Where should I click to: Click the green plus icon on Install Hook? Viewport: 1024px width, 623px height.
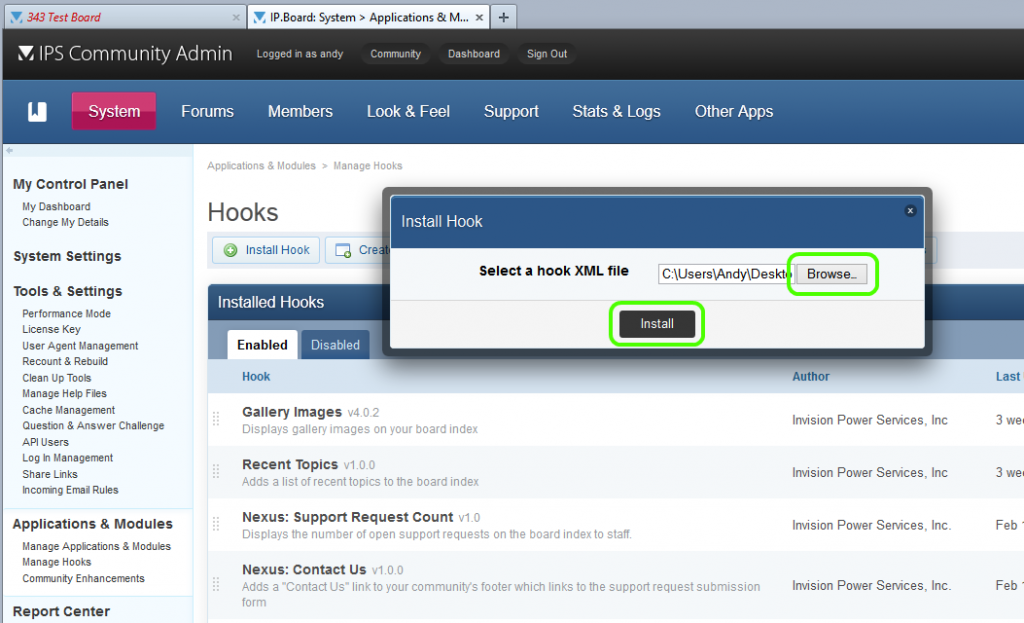pyautogui.click(x=231, y=250)
